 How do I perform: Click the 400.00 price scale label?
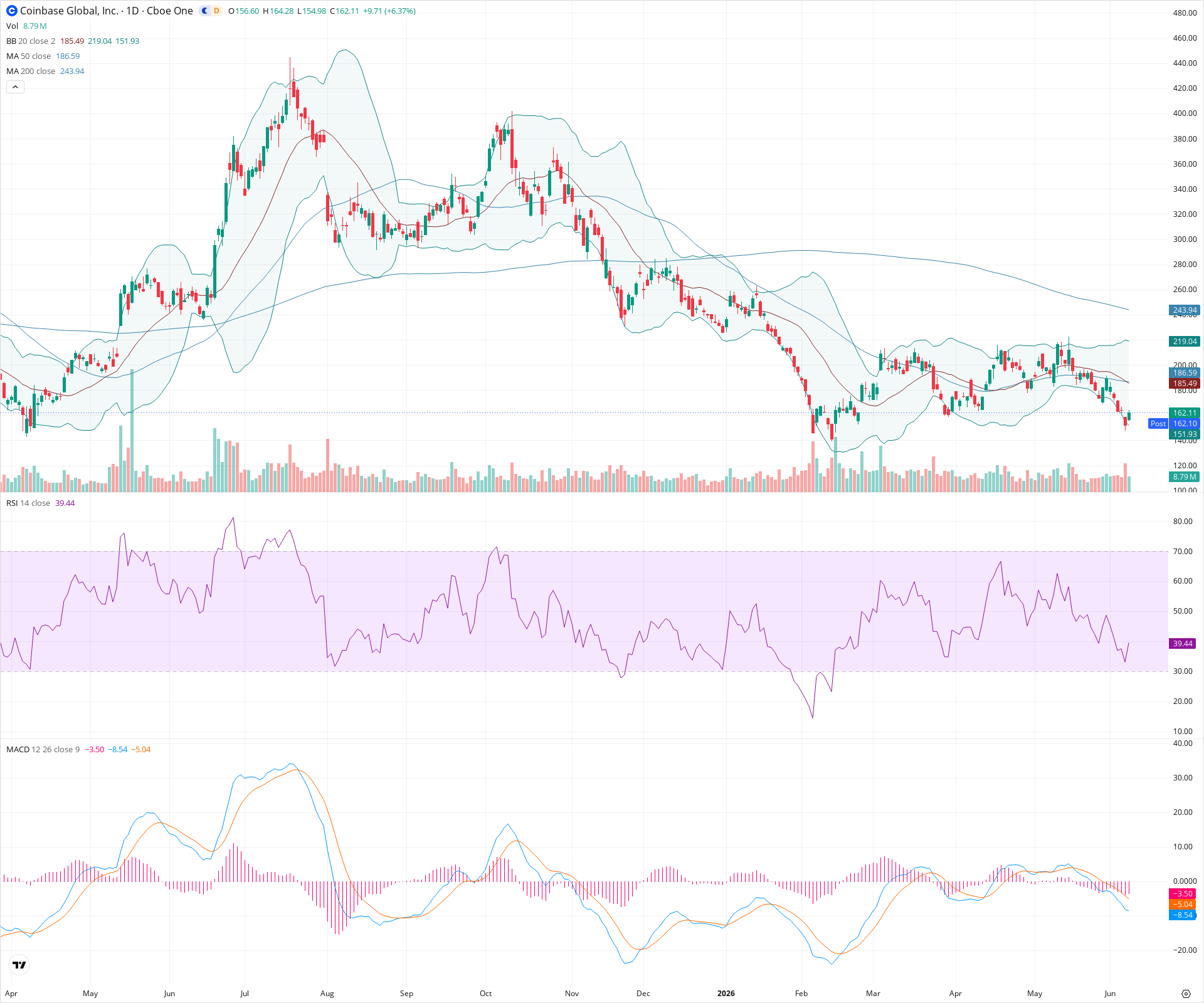pos(1185,113)
